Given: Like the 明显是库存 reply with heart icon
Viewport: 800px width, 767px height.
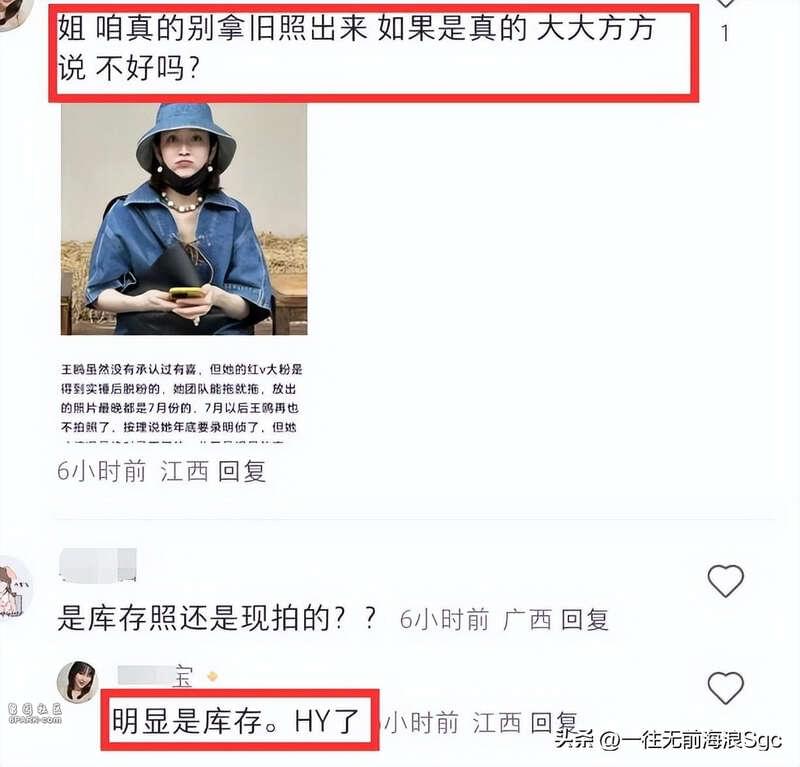Looking at the screenshot, I should [725, 688].
